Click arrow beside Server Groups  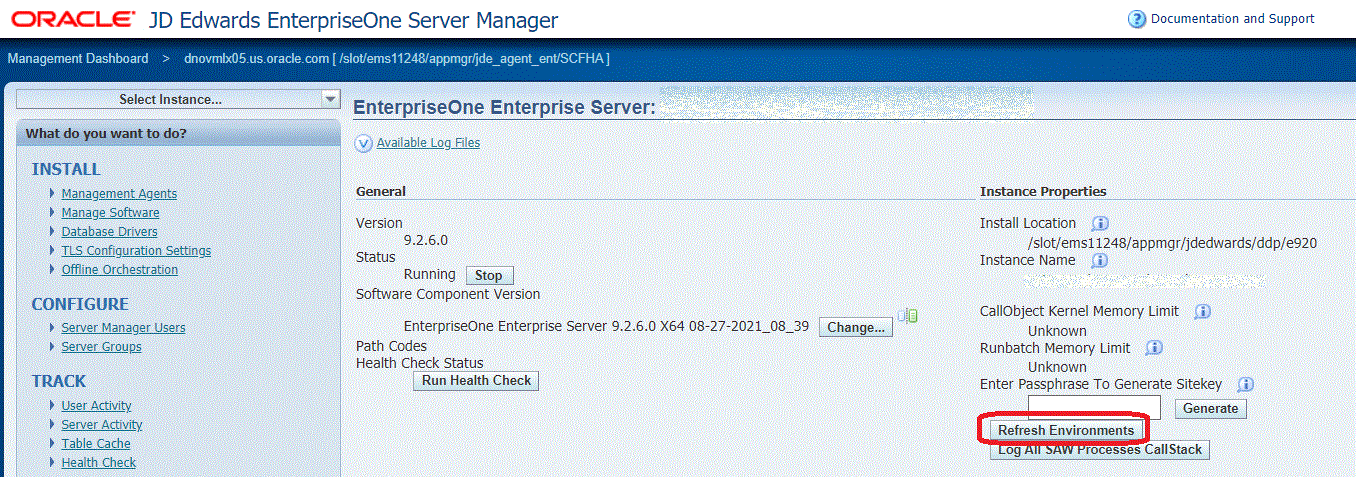[52, 346]
